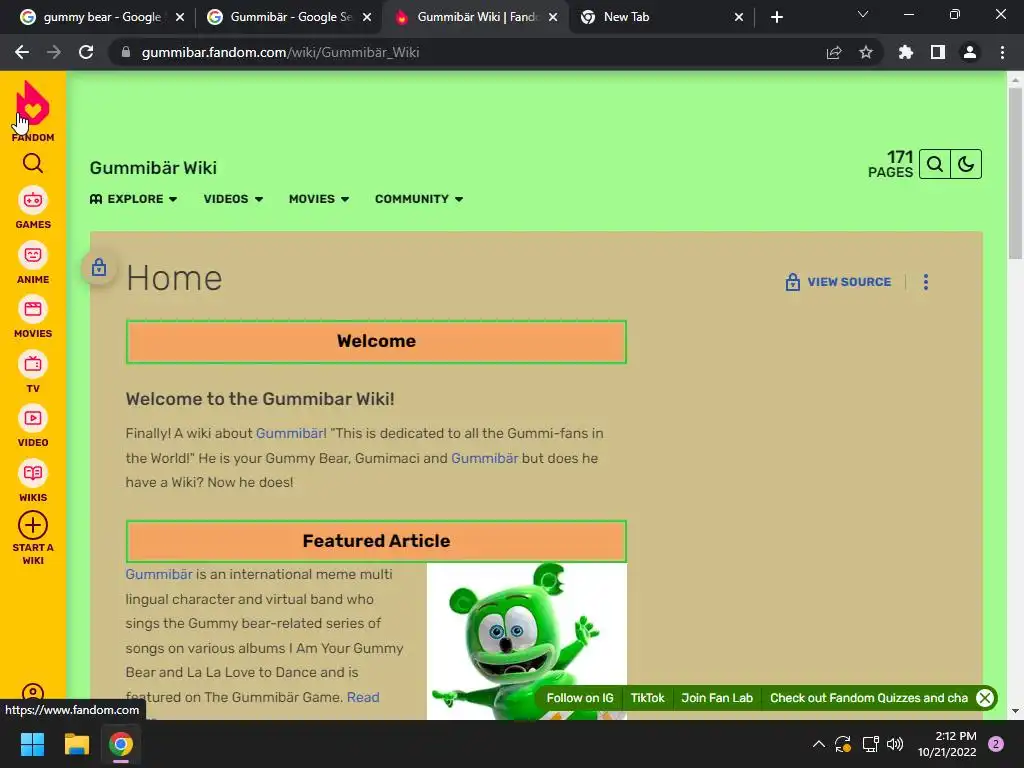Open the Video section in sidebar

pos(33,426)
